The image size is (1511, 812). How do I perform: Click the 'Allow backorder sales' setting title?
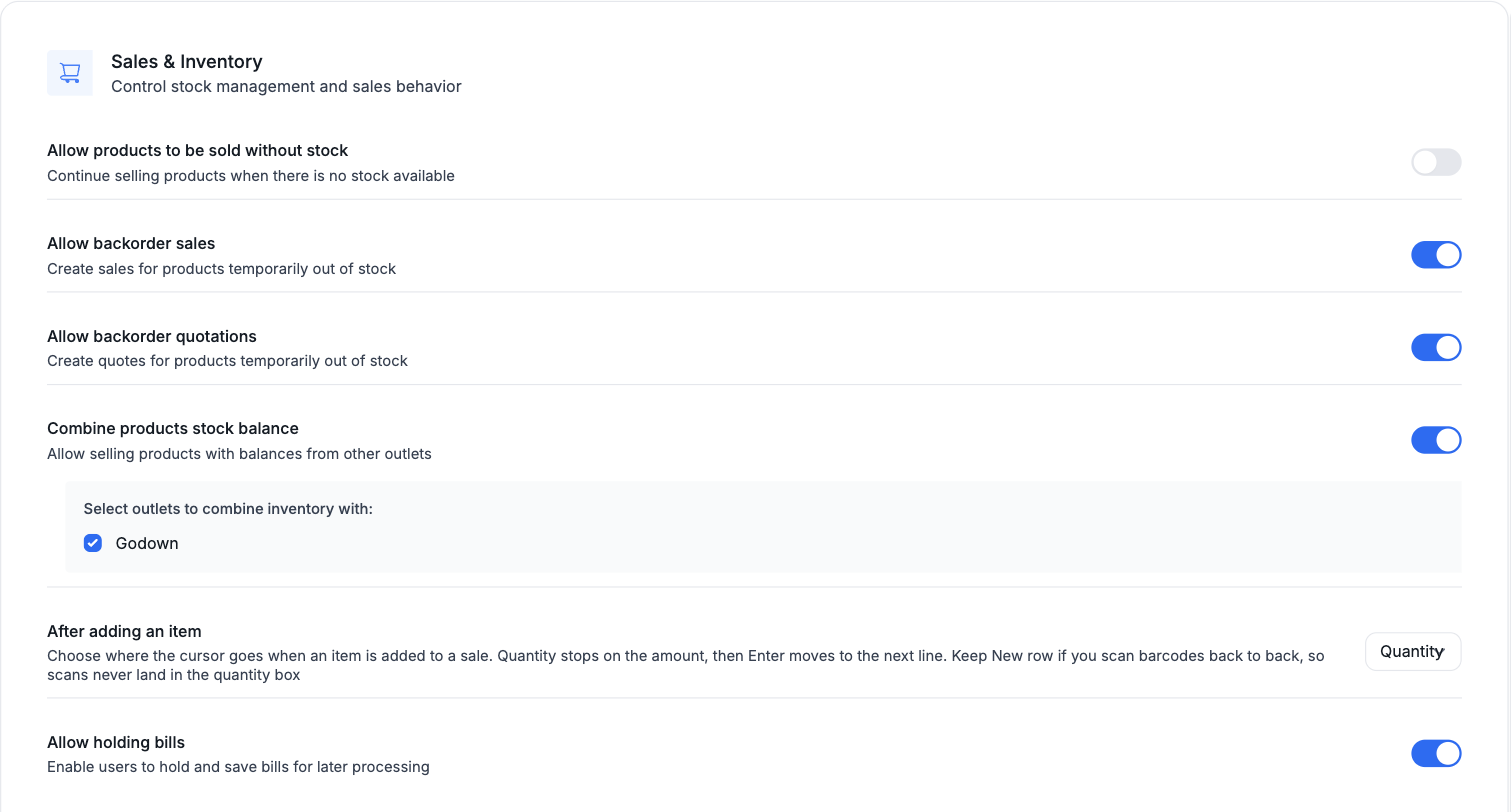(131, 243)
